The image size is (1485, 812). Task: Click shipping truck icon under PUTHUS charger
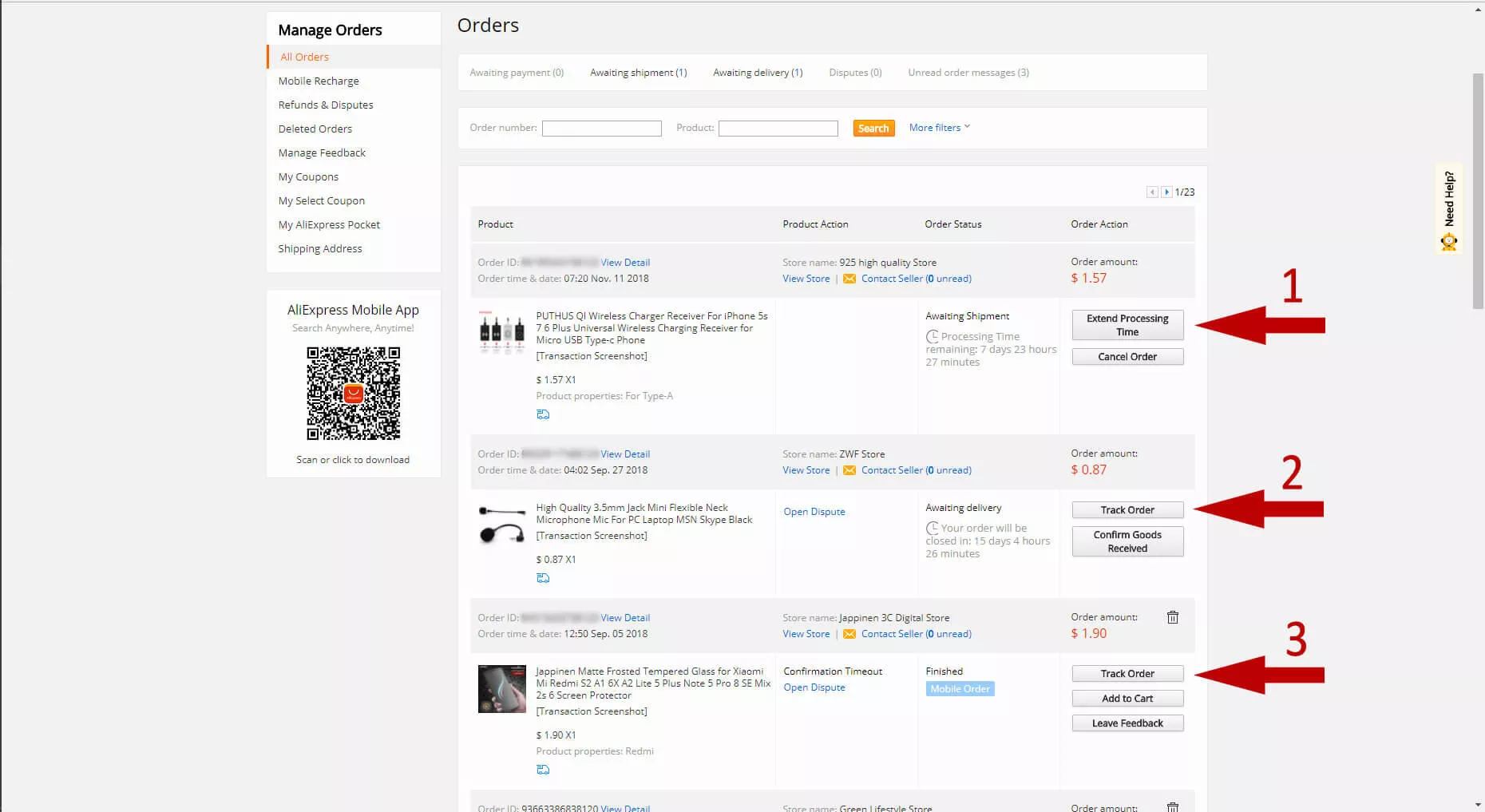coord(543,414)
